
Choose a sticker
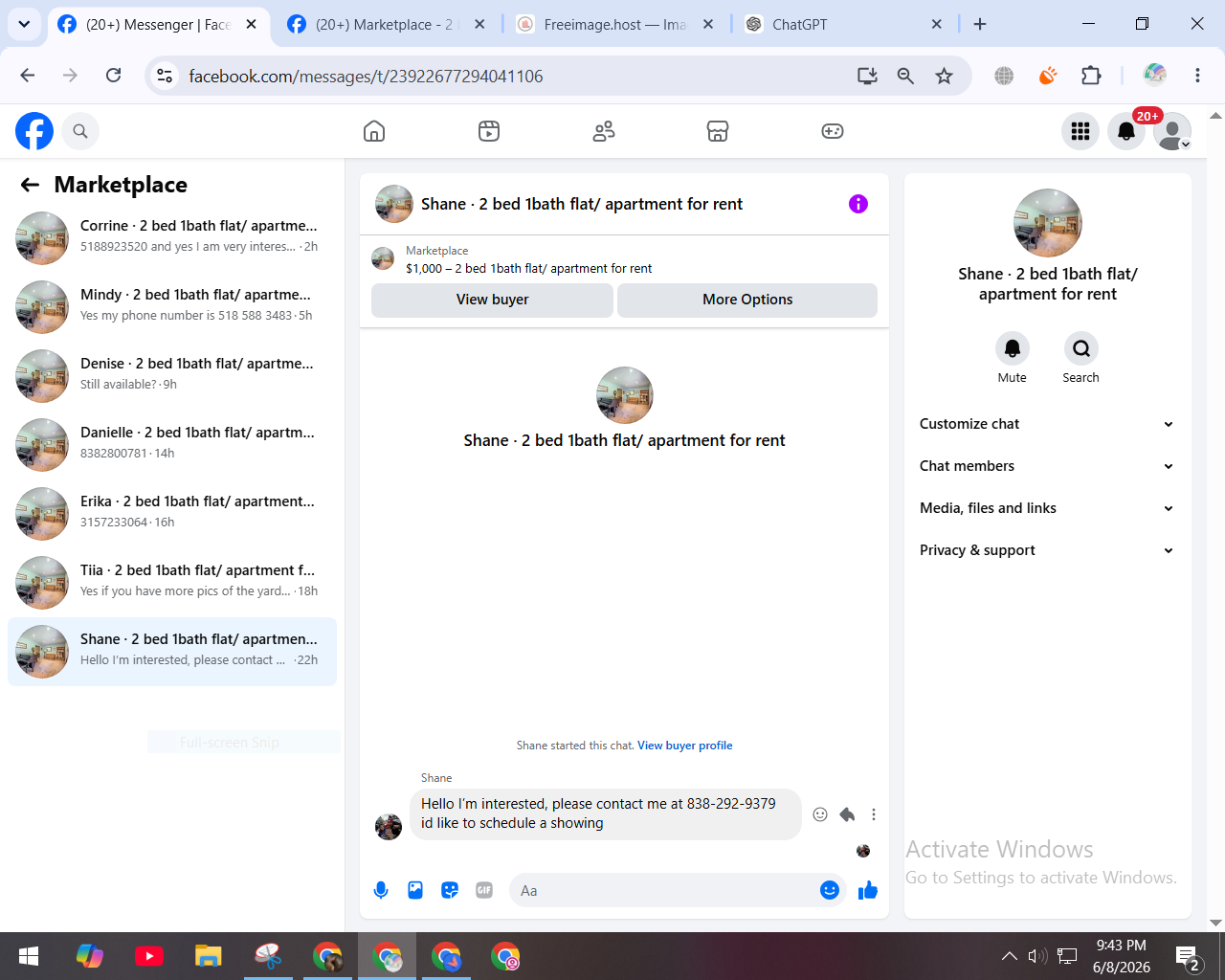450,890
